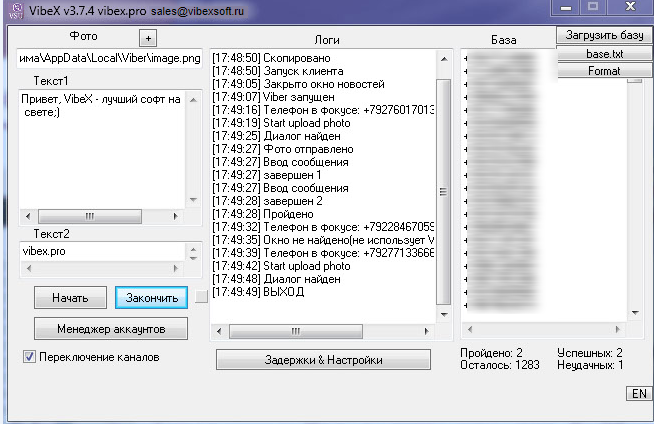The width and height of the screenshot is (654, 424).
Task: Open Менеджер аккаунтов
Action: coord(111,328)
